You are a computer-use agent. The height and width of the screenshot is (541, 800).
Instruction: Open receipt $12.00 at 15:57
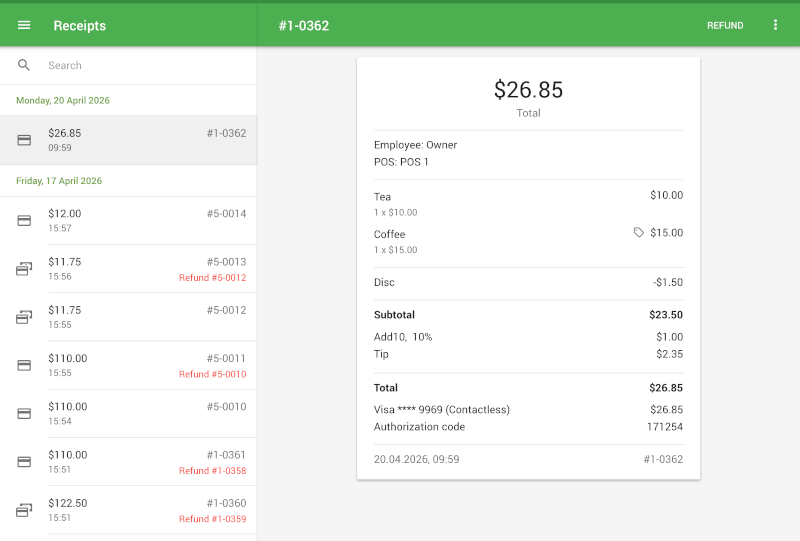point(128,220)
